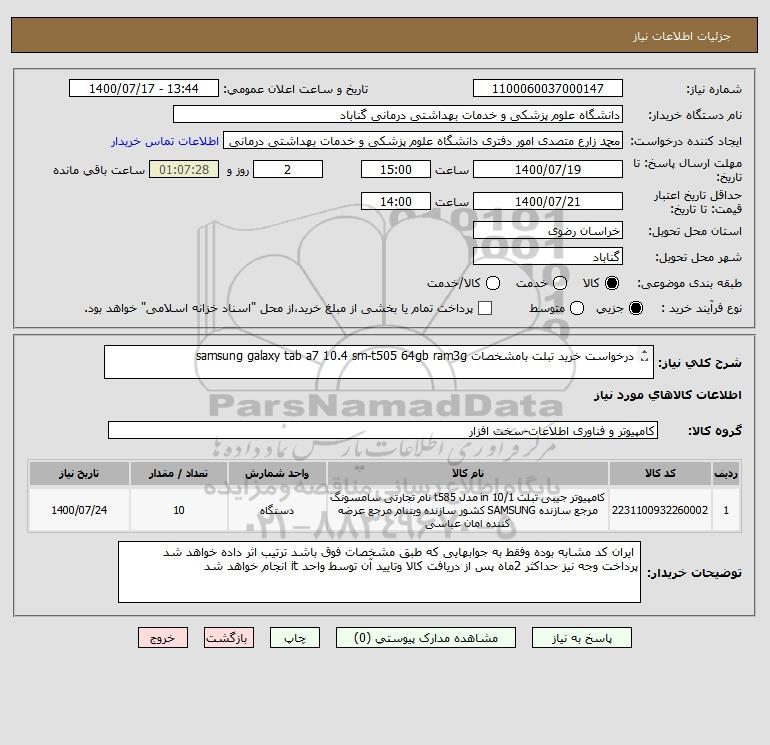Click the resize grip of the description box
Viewport: 770px width, 745px height.
pyautogui.click(x=645, y=357)
